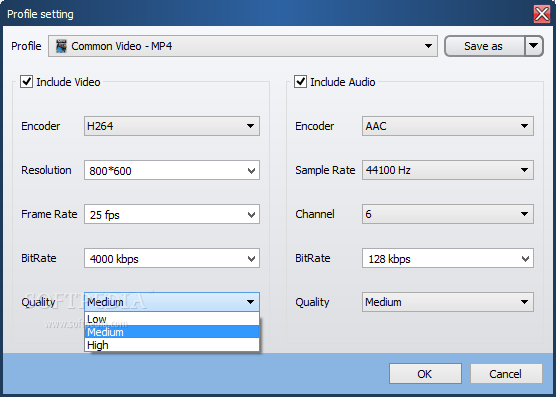Open the Profile dropdown showing Common Video - MP4
Screen dimensions: 556x397
[243, 46]
